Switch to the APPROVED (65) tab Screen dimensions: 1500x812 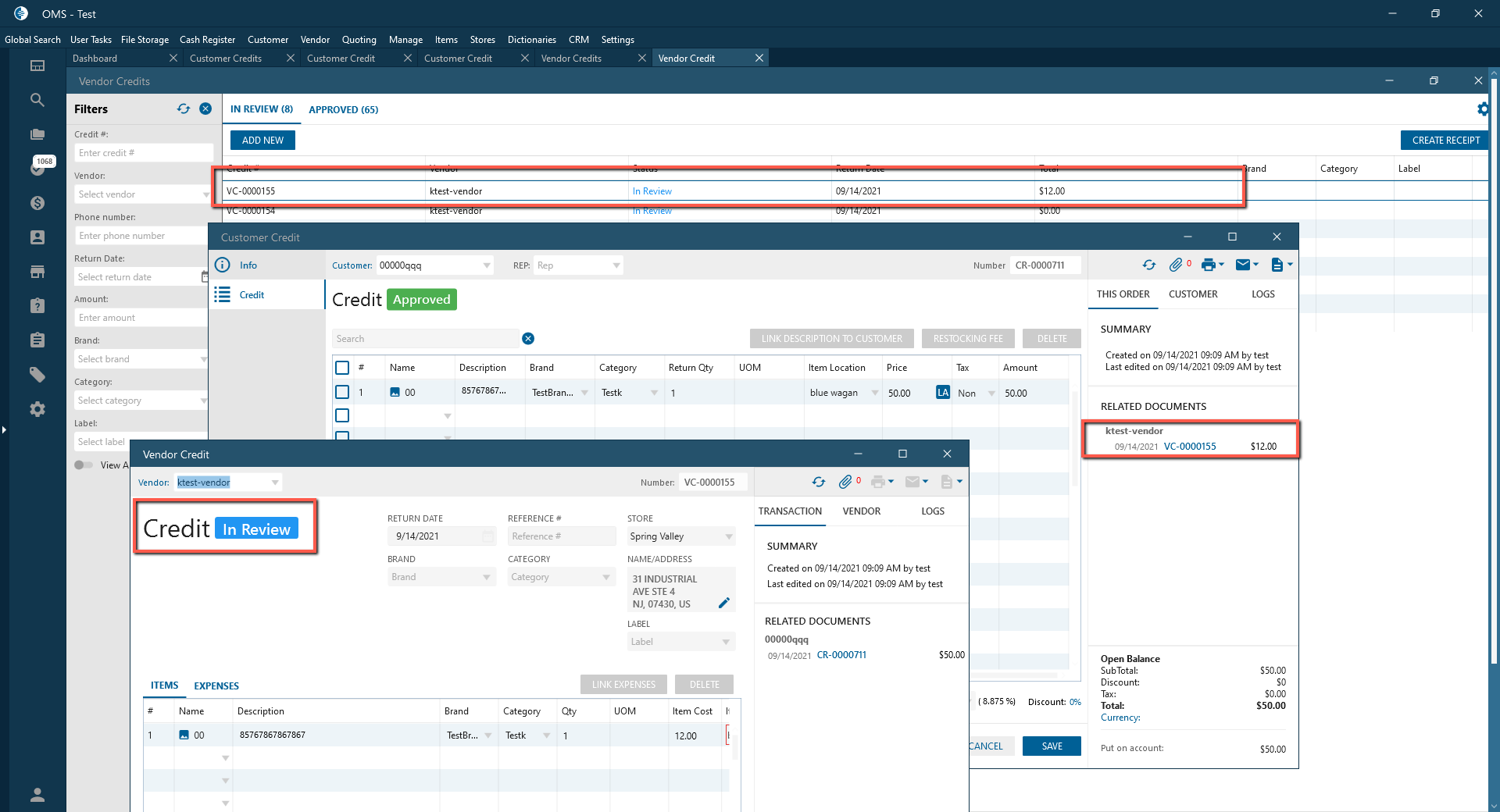pos(344,109)
